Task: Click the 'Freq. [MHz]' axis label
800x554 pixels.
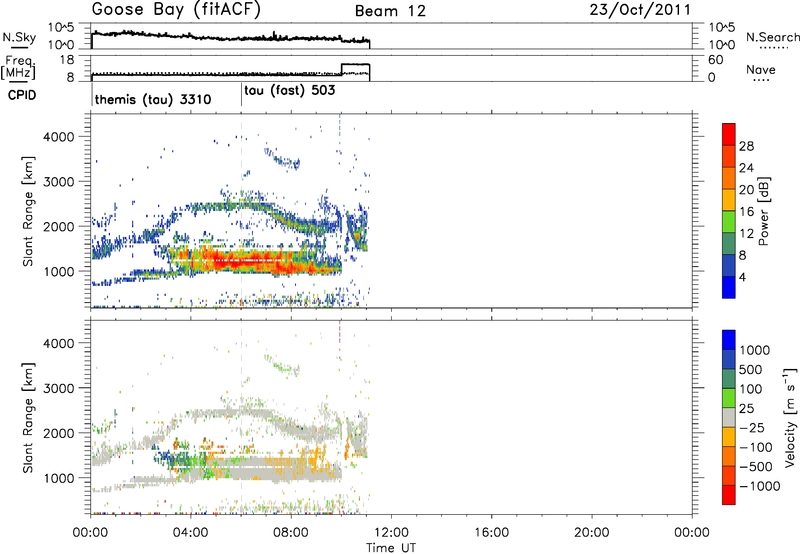Action: pyautogui.click(x=18, y=67)
